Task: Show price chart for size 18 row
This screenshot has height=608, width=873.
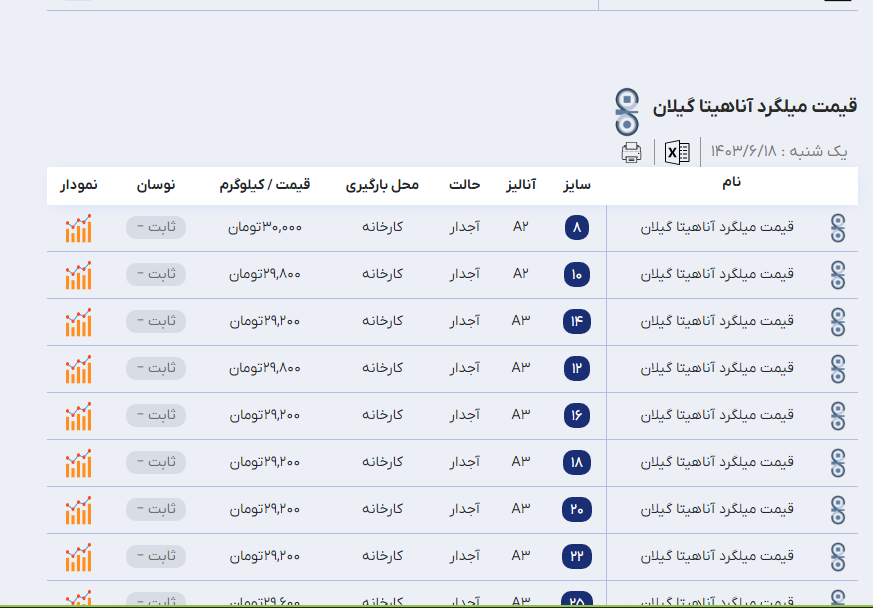Action: (x=78, y=463)
